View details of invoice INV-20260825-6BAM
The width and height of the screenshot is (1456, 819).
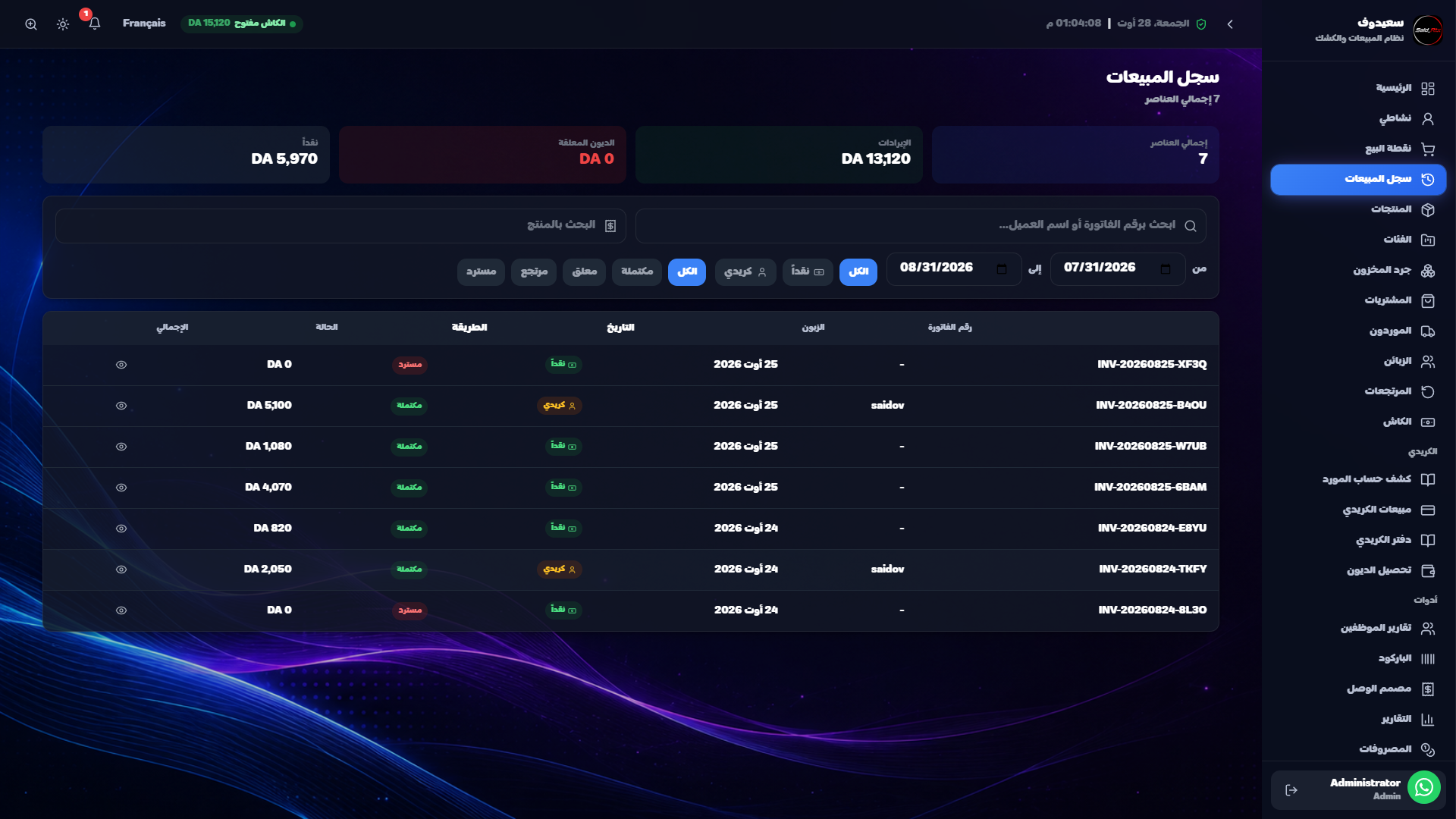tap(121, 488)
